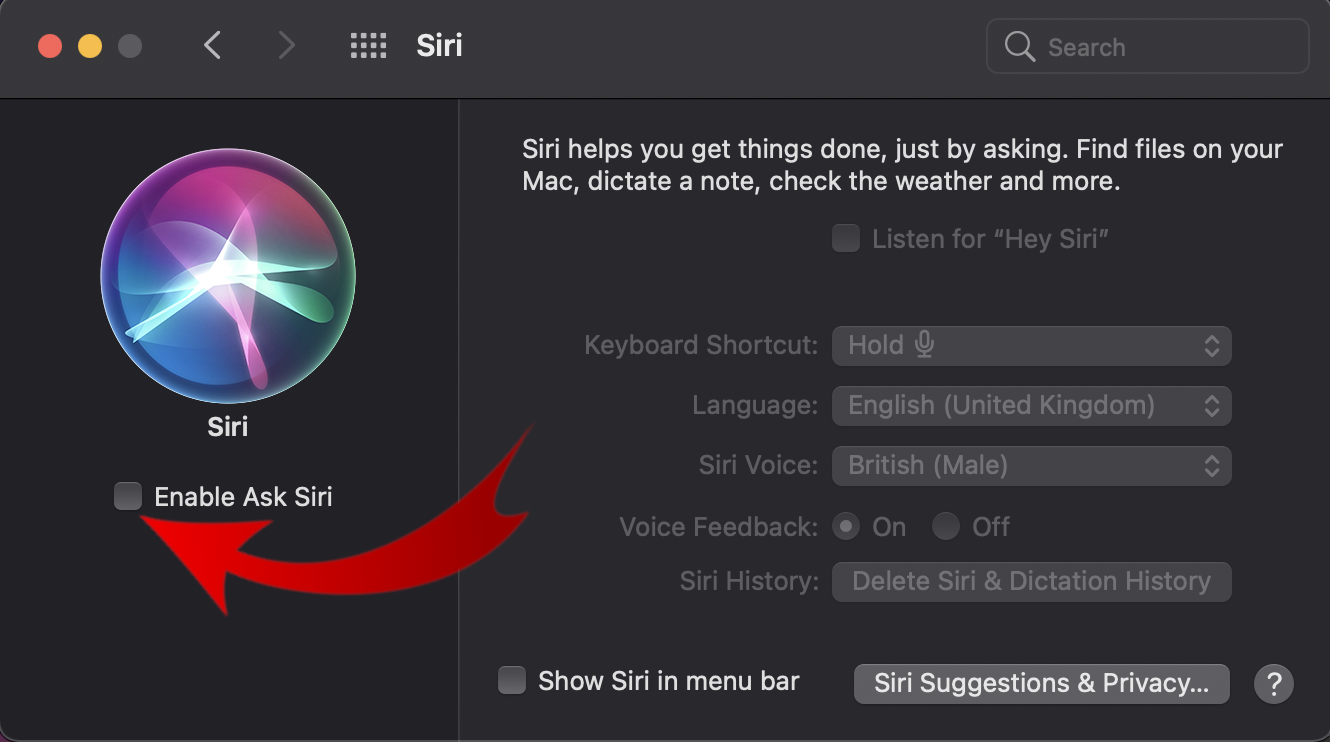The height and width of the screenshot is (742, 1330).
Task: Open help with the question mark button
Action: pyautogui.click(x=1274, y=684)
